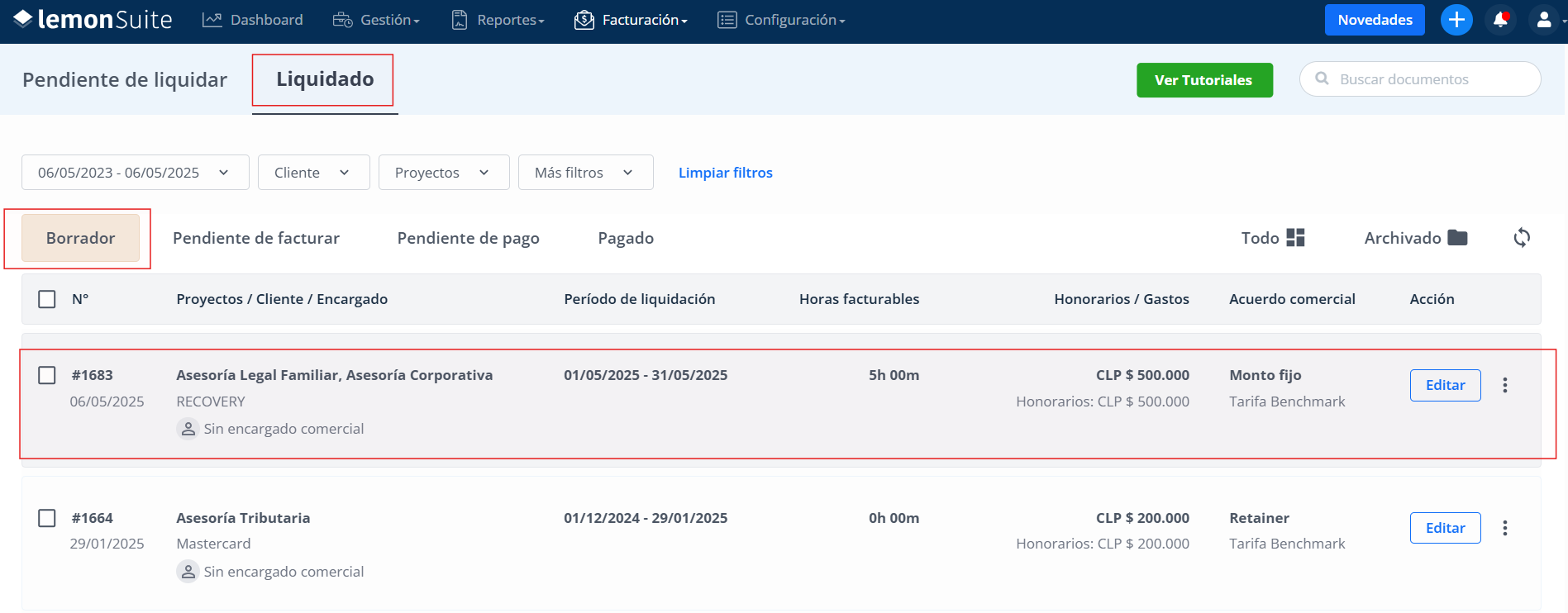Click the 'Honorarios / Gastos' column header

pyautogui.click(x=1122, y=299)
